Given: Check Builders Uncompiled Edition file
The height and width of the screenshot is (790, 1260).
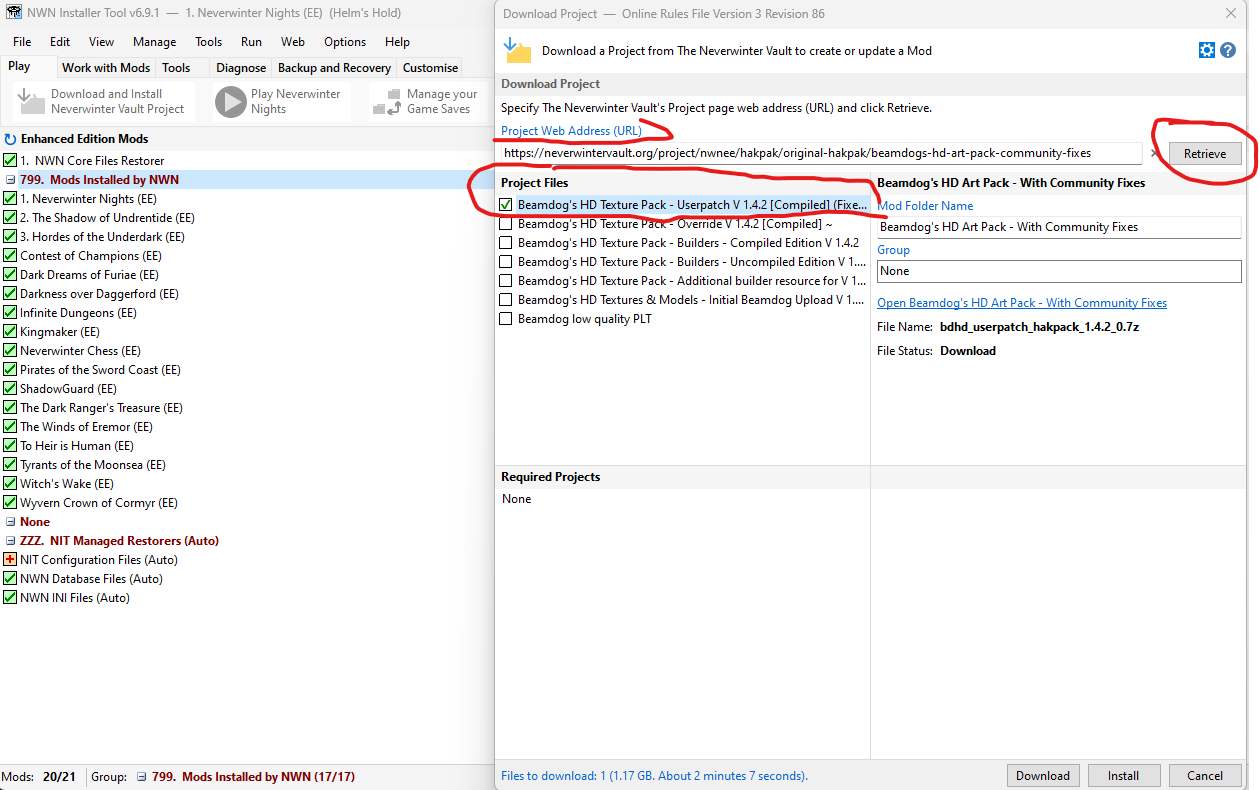Looking at the screenshot, I should coord(506,262).
